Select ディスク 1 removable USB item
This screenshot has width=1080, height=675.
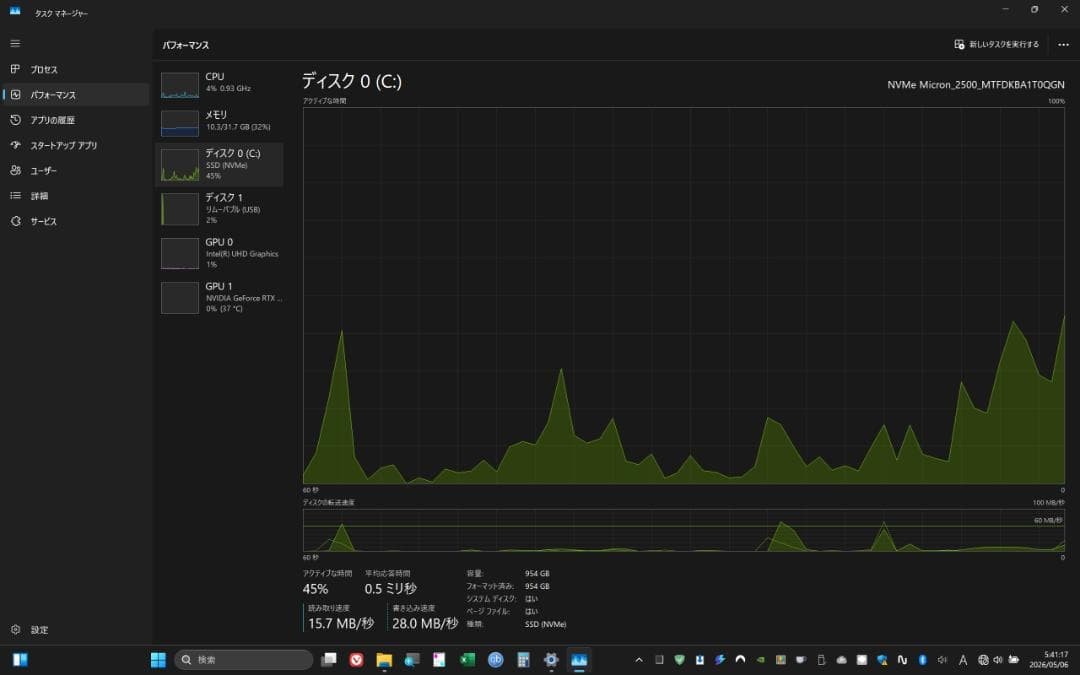(220, 209)
